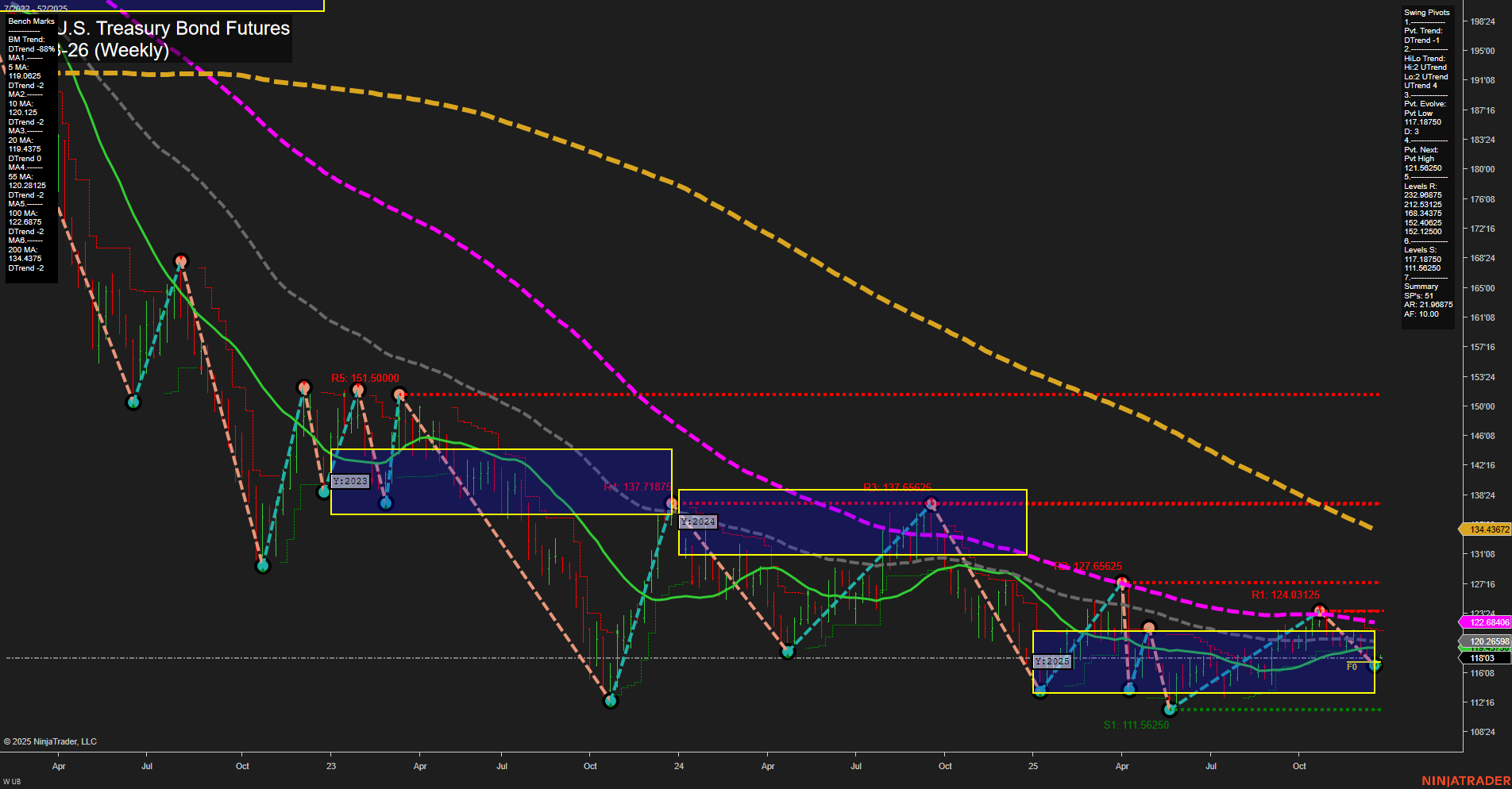
Task: Click the Oct label on the time axis
Action: click(1299, 767)
